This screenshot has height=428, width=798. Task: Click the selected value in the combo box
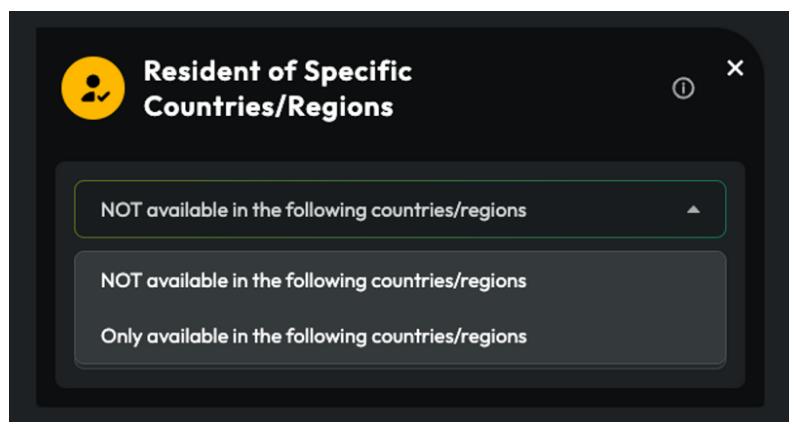313,210
